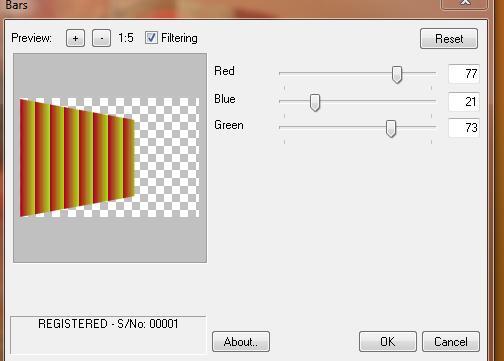Confirm settings with the OK button
This screenshot has height=361, width=504.
coord(388,342)
